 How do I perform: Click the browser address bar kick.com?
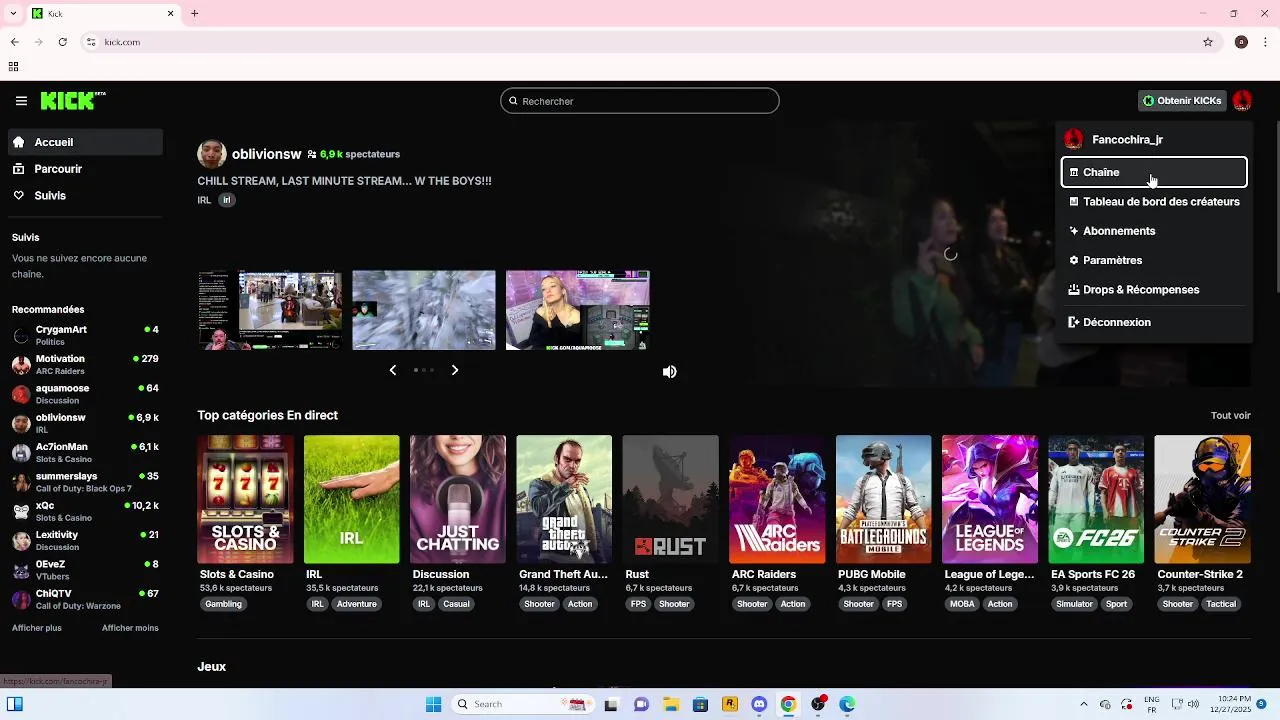pos(640,42)
